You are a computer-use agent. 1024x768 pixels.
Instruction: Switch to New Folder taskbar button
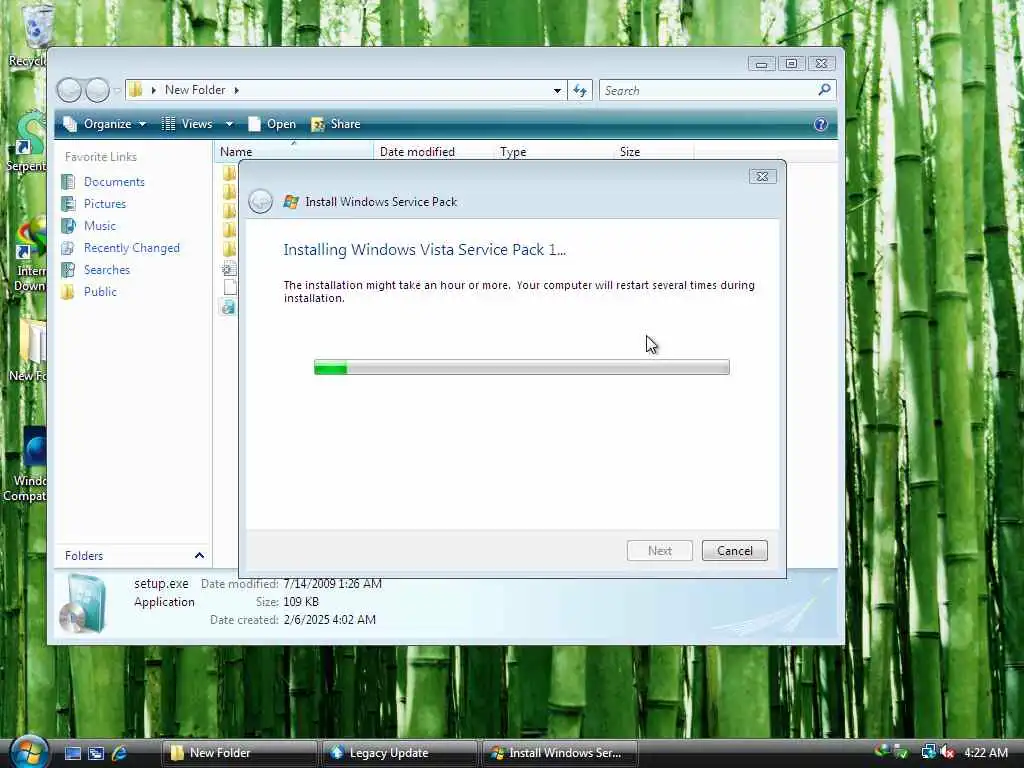coord(239,753)
